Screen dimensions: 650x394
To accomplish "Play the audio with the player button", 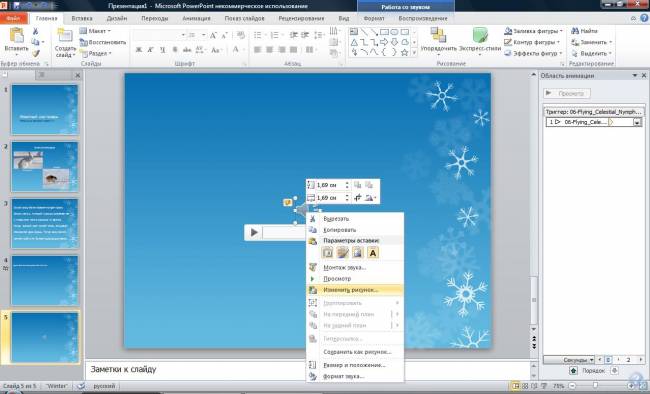I will [254, 233].
